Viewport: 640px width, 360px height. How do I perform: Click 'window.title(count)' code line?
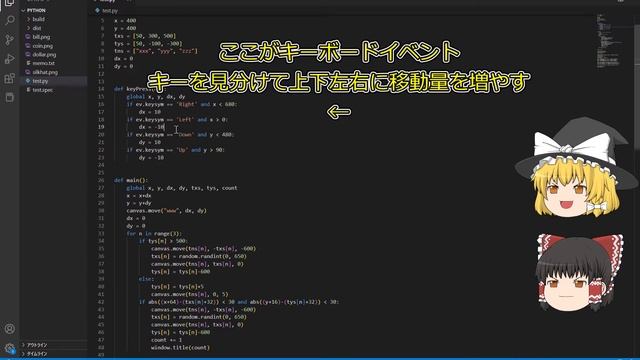[180, 348]
